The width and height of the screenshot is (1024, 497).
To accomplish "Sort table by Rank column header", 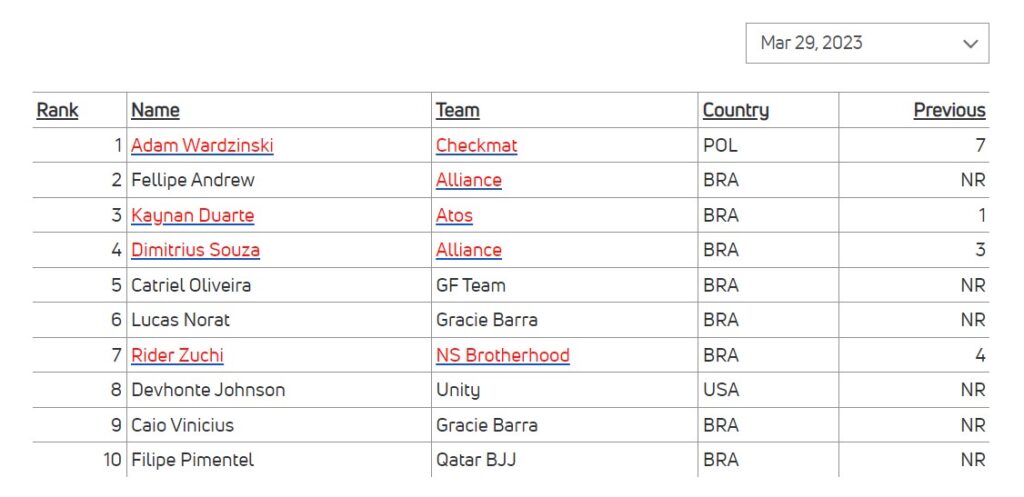I will pyautogui.click(x=57, y=110).
